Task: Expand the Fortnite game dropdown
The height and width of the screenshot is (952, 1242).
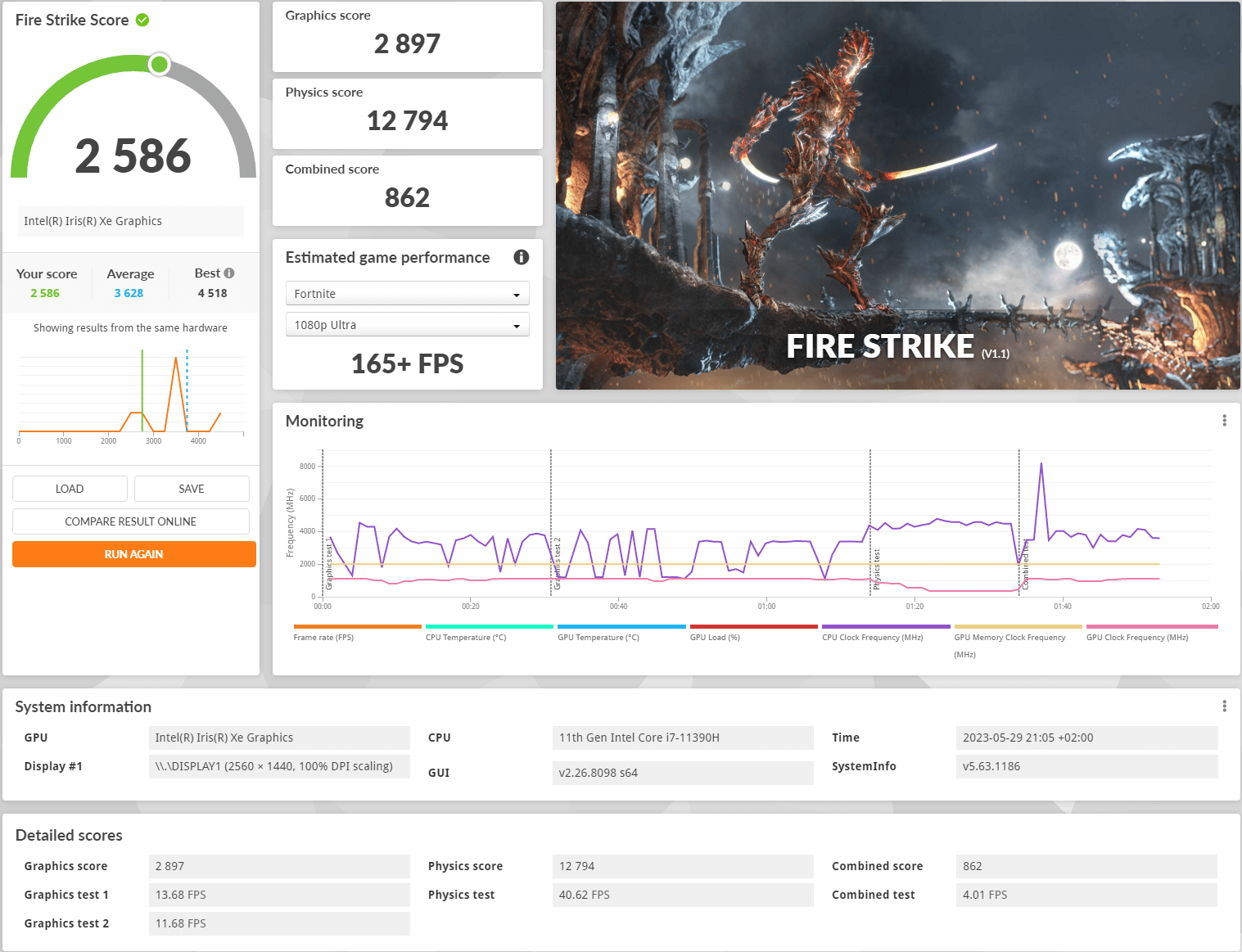Action: click(407, 294)
